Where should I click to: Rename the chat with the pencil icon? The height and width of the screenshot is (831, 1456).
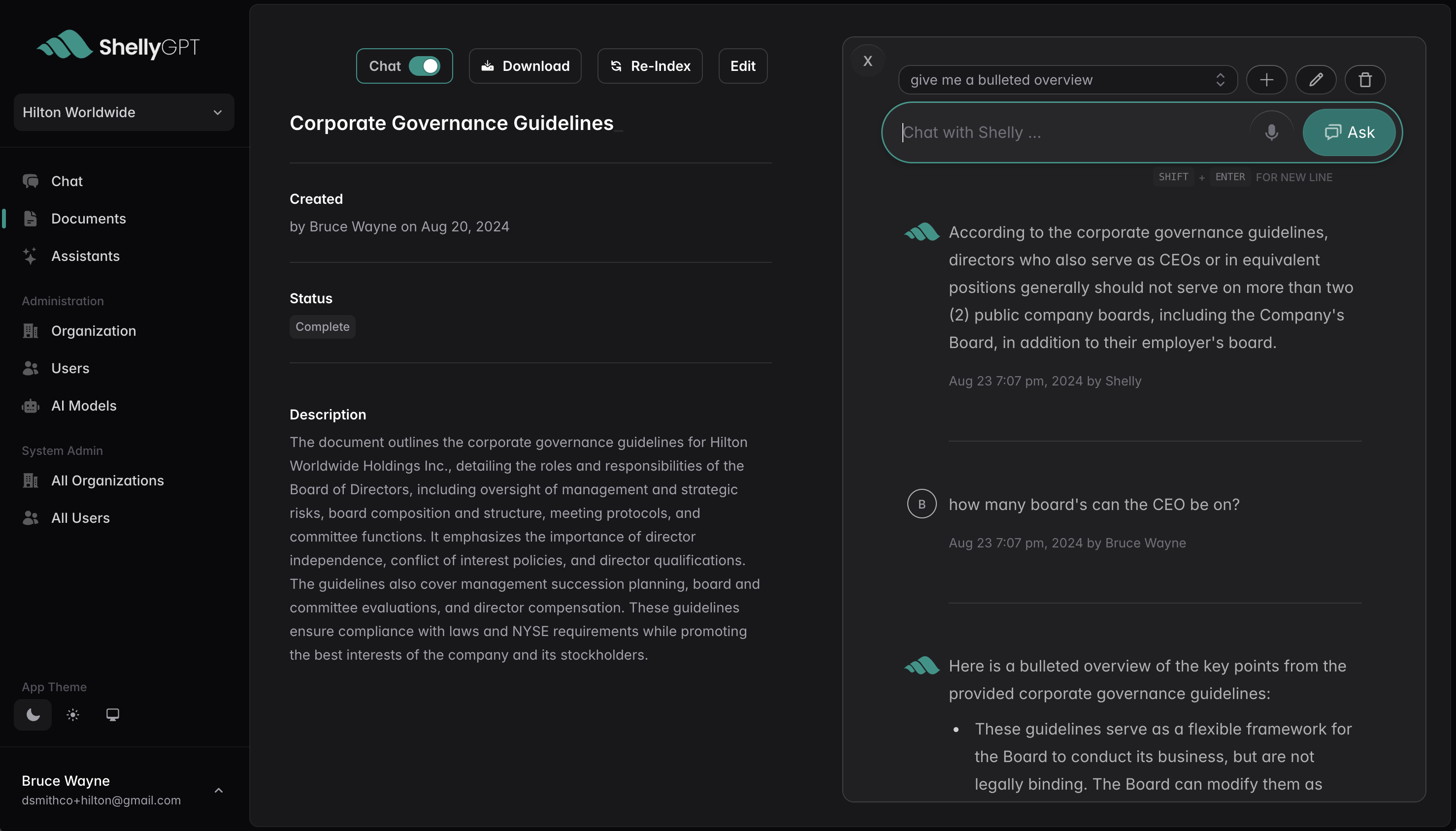pyautogui.click(x=1316, y=79)
